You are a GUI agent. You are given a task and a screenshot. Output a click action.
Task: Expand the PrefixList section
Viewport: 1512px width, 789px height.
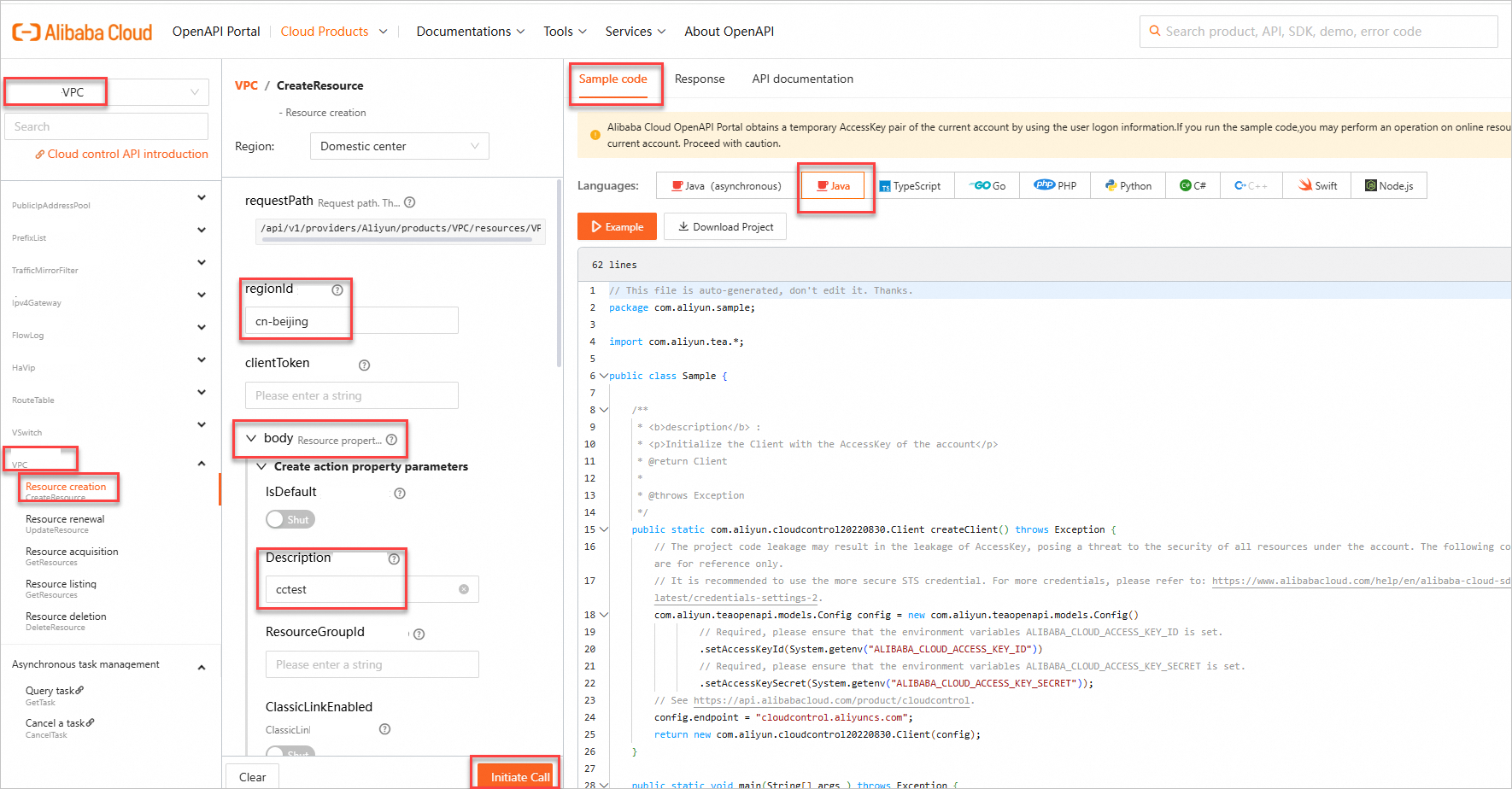click(x=202, y=231)
